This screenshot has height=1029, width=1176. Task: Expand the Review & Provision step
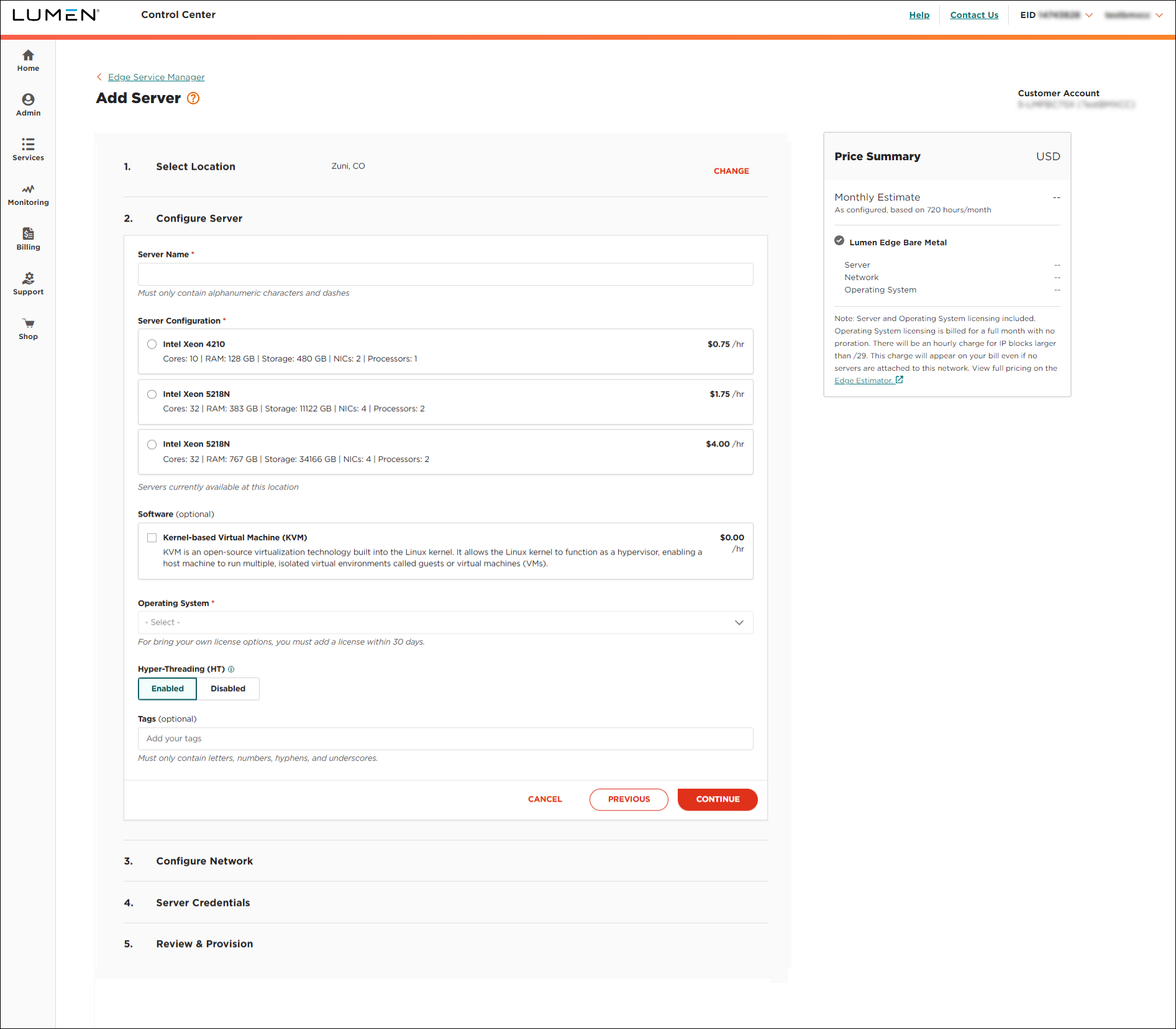204,944
